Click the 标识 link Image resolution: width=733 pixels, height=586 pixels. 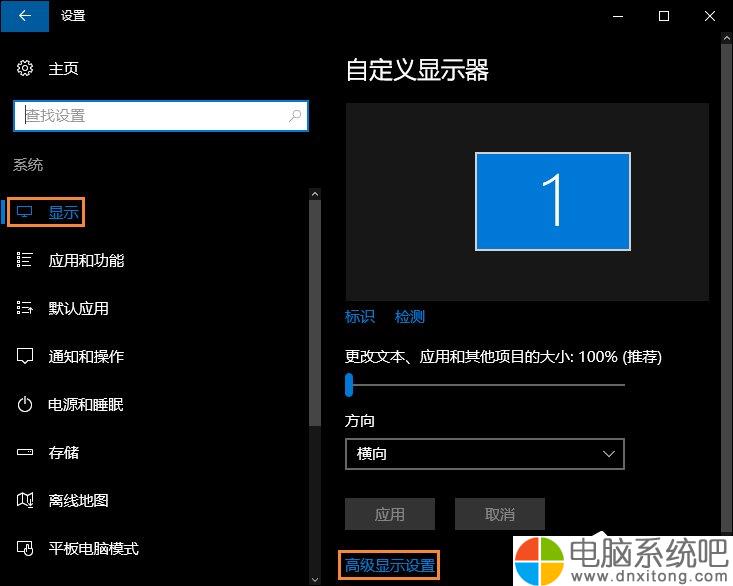(x=360, y=317)
